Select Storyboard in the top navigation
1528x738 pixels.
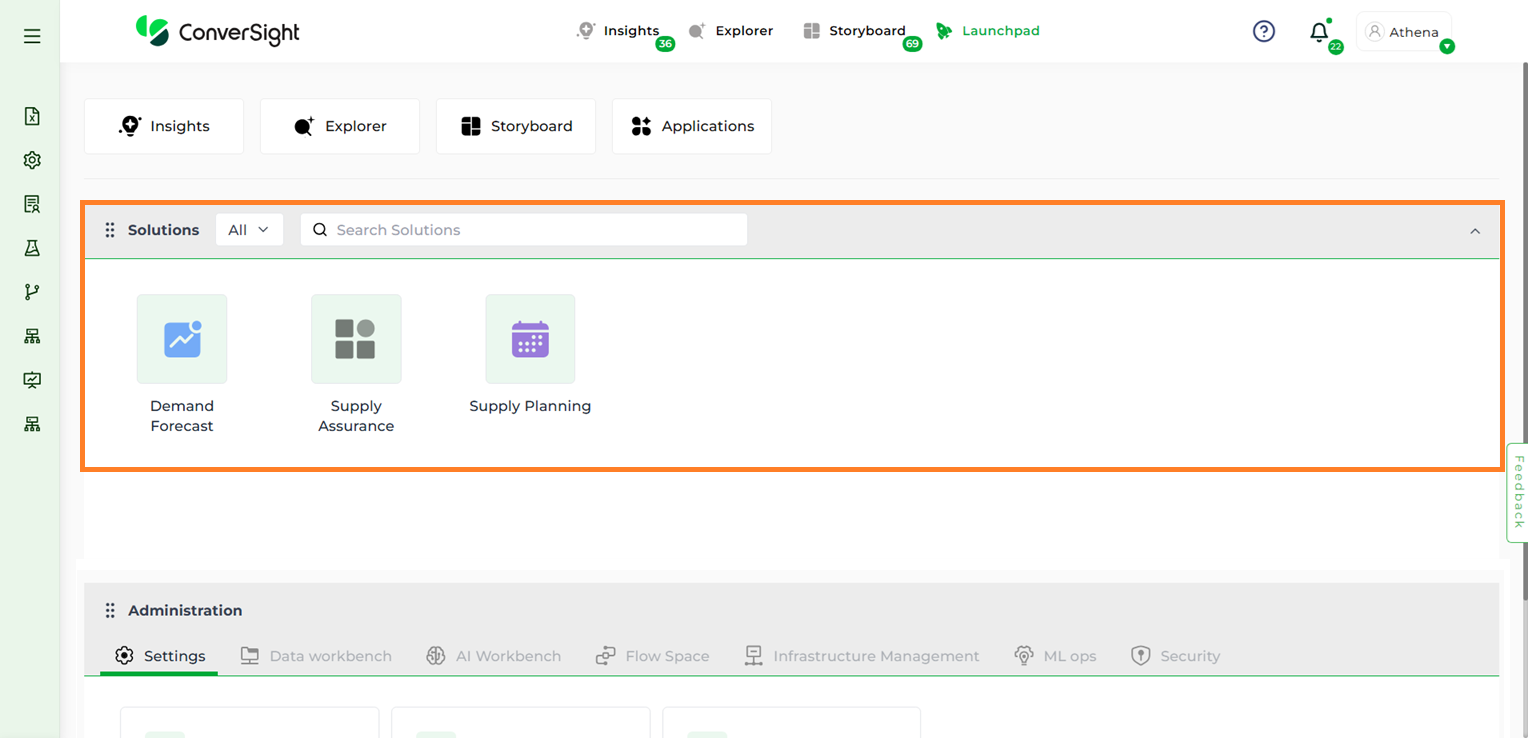click(x=855, y=31)
